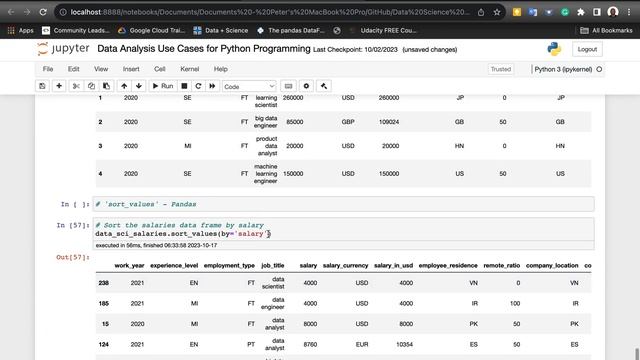Open the All Bookmarks folder
The width and height of the screenshot is (640, 360).
pos(607,30)
